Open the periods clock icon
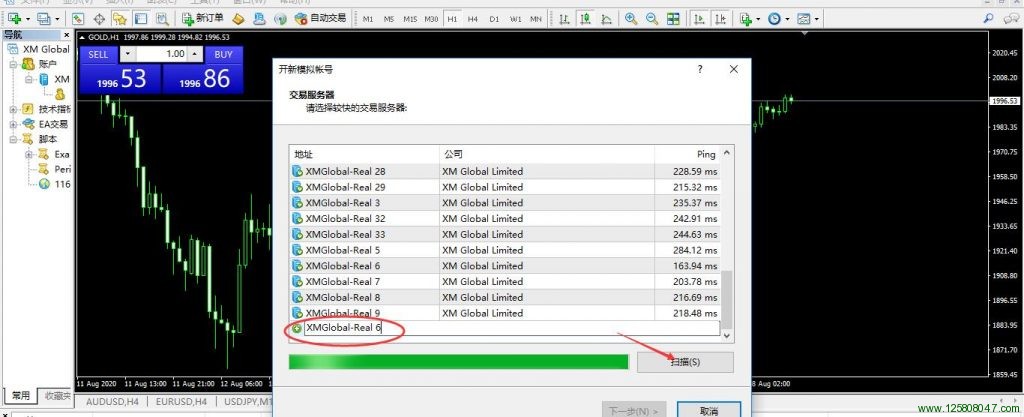This screenshot has height=417, width=1024. (x=775, y=19)
